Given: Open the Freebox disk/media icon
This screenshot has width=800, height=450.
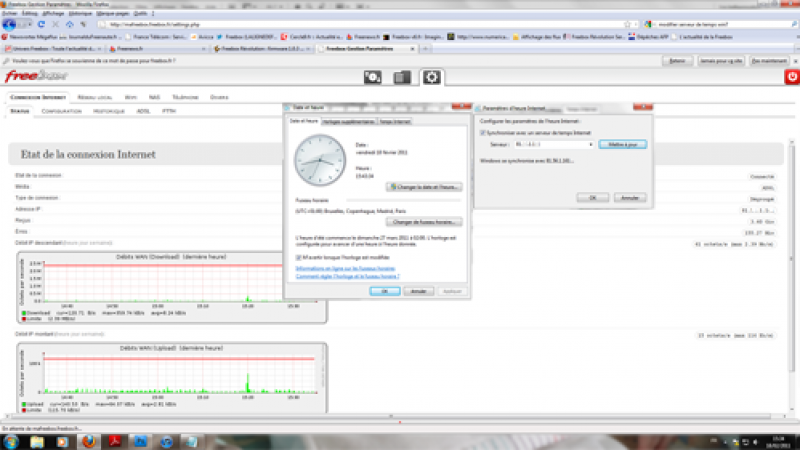Looking at the screenshot, I should [372, 77].
